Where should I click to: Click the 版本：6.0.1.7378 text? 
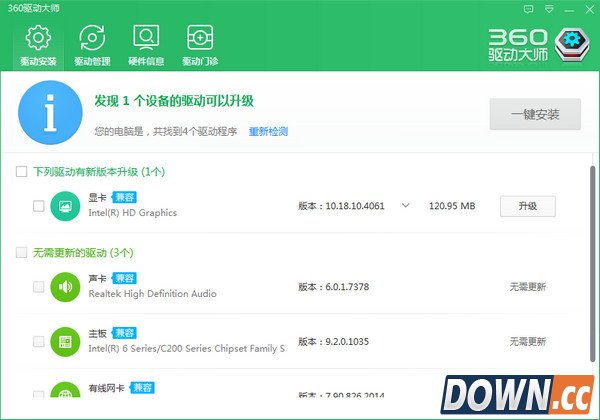pos(334,287)
